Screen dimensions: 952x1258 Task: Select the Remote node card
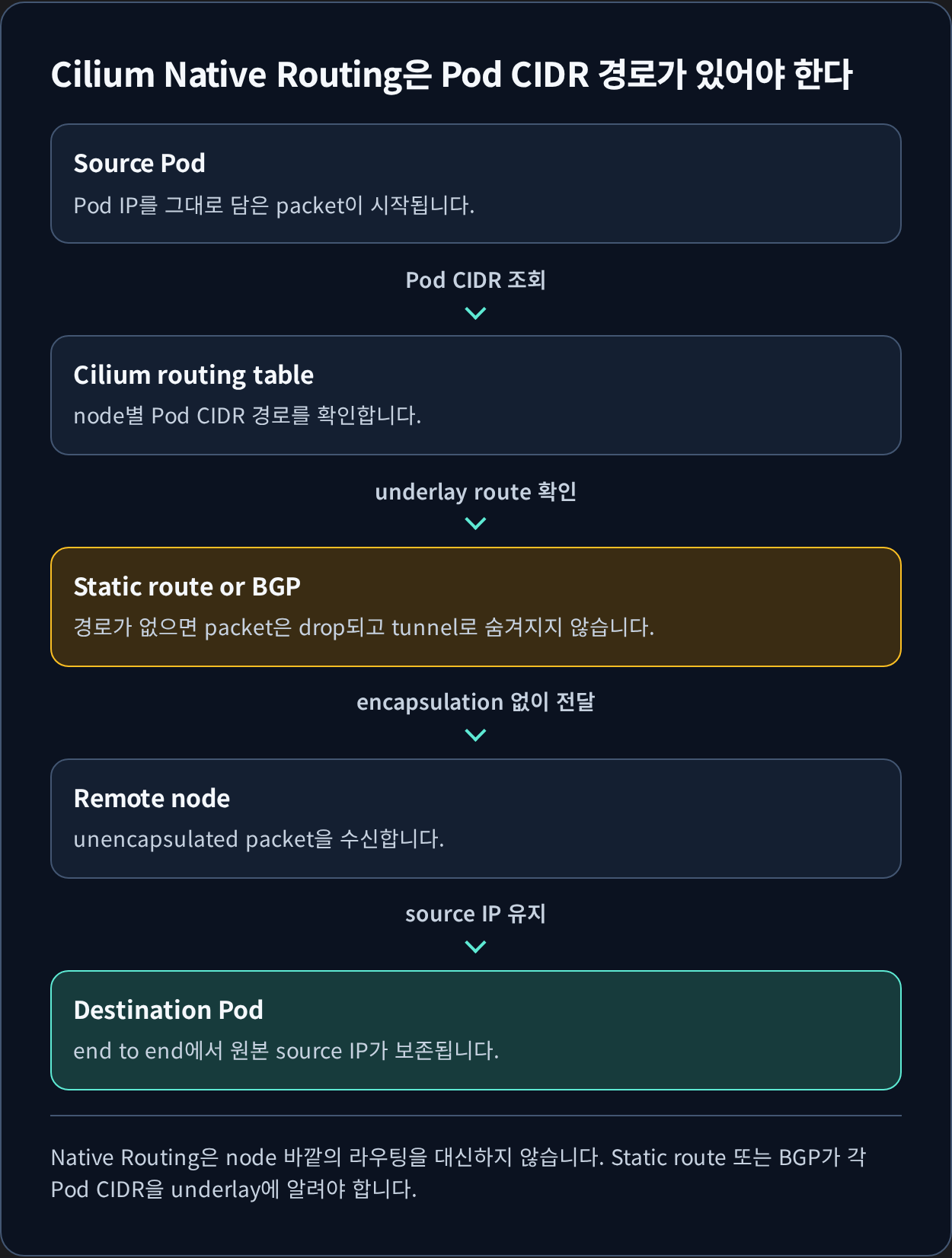pyautogui.click(x=476, y=819)
